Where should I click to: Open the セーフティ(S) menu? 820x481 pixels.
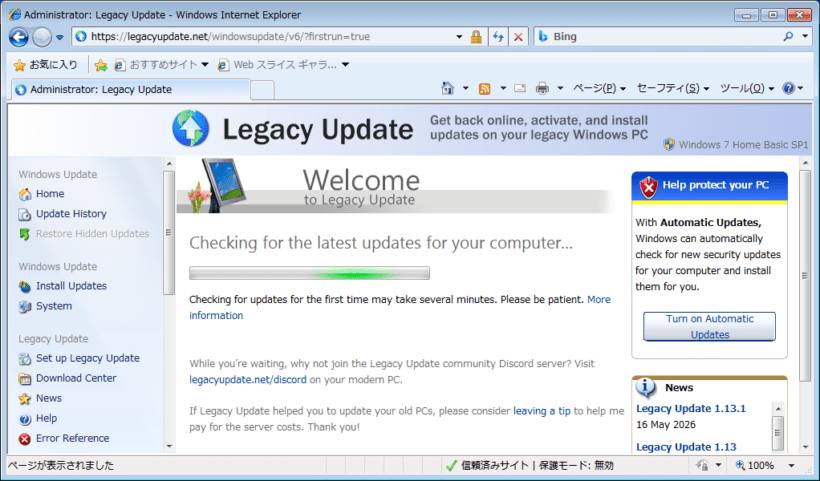click(x=673, y=88)
